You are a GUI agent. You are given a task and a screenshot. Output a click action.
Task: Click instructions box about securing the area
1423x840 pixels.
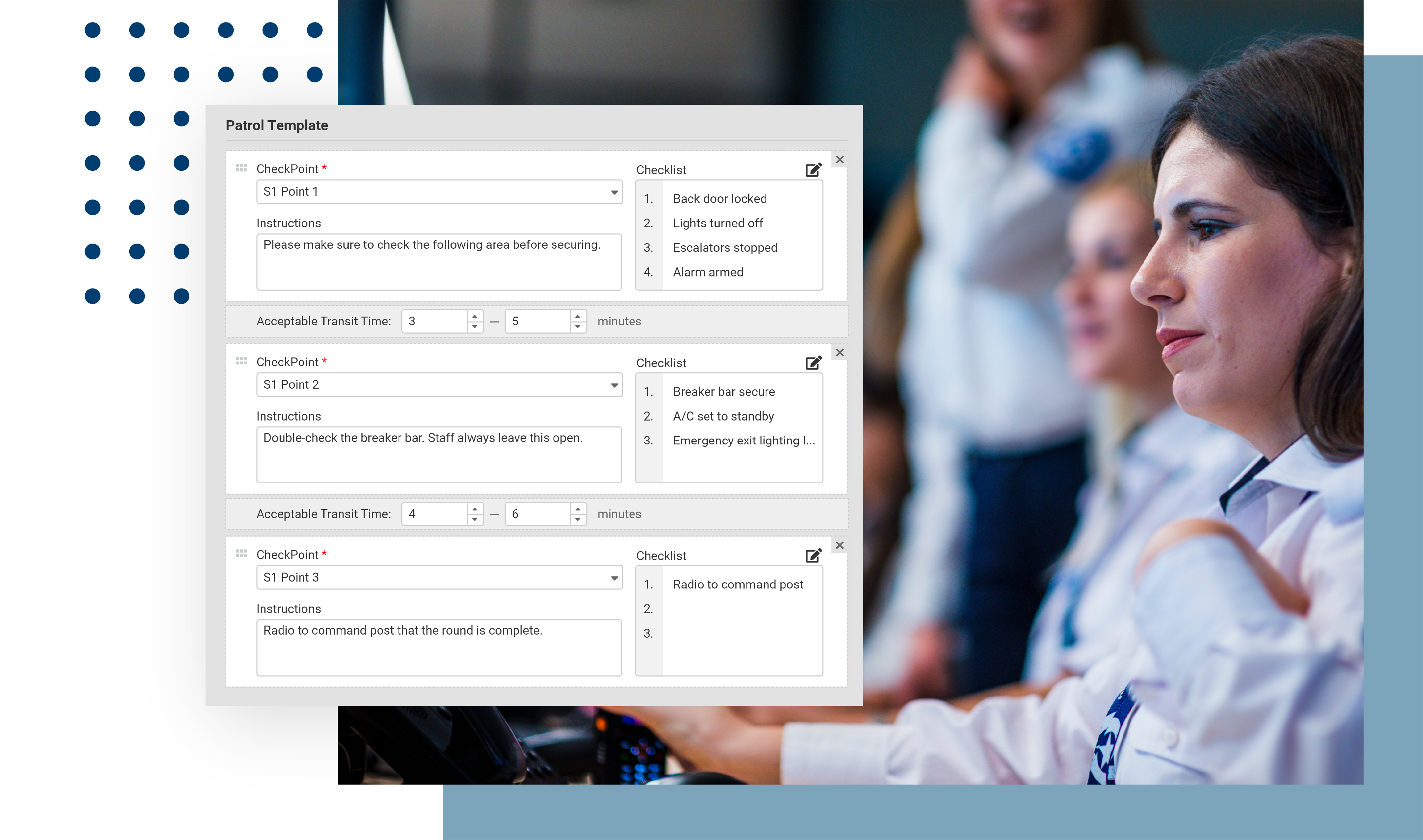[x=439, y=262]
